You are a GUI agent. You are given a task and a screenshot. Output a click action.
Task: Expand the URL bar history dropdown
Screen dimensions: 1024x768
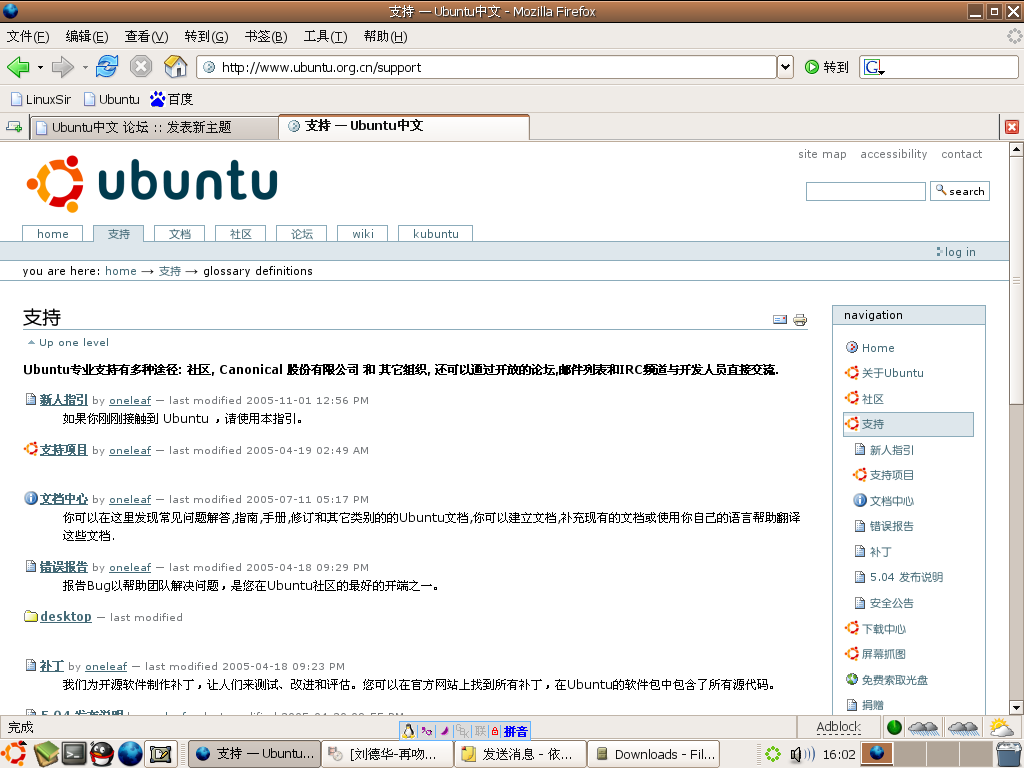pyautogui.click(x=785, y=67)
